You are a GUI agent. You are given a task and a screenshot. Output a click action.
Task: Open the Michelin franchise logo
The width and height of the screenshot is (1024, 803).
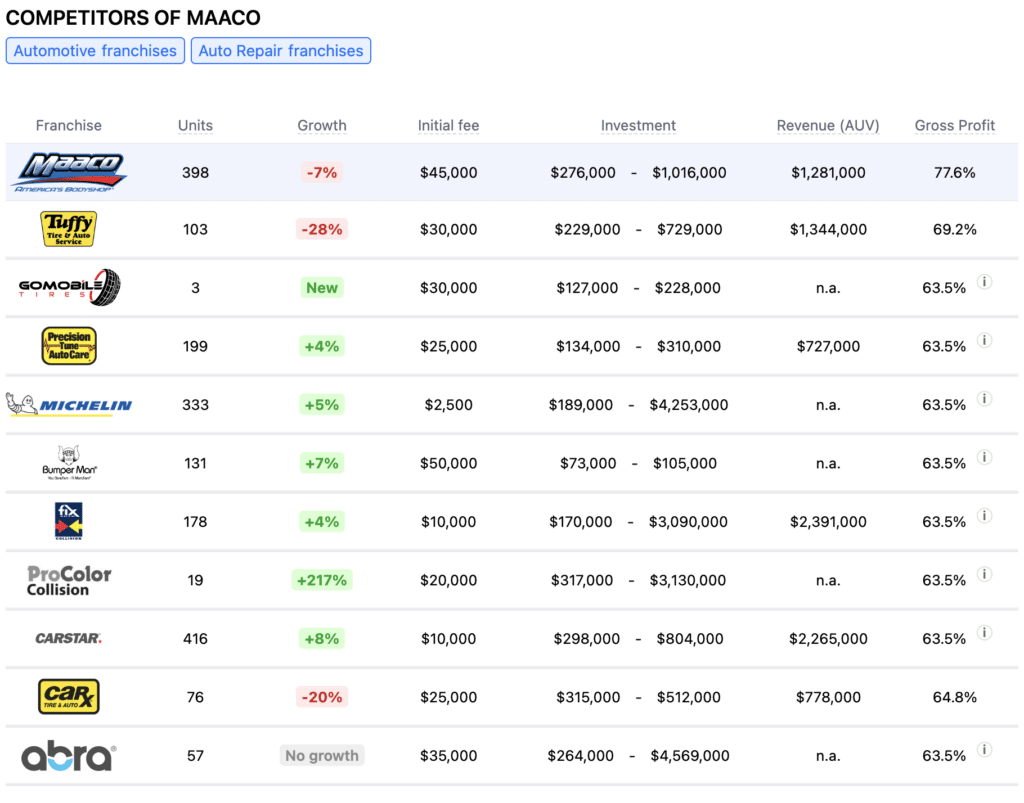[x=69, y=405]
